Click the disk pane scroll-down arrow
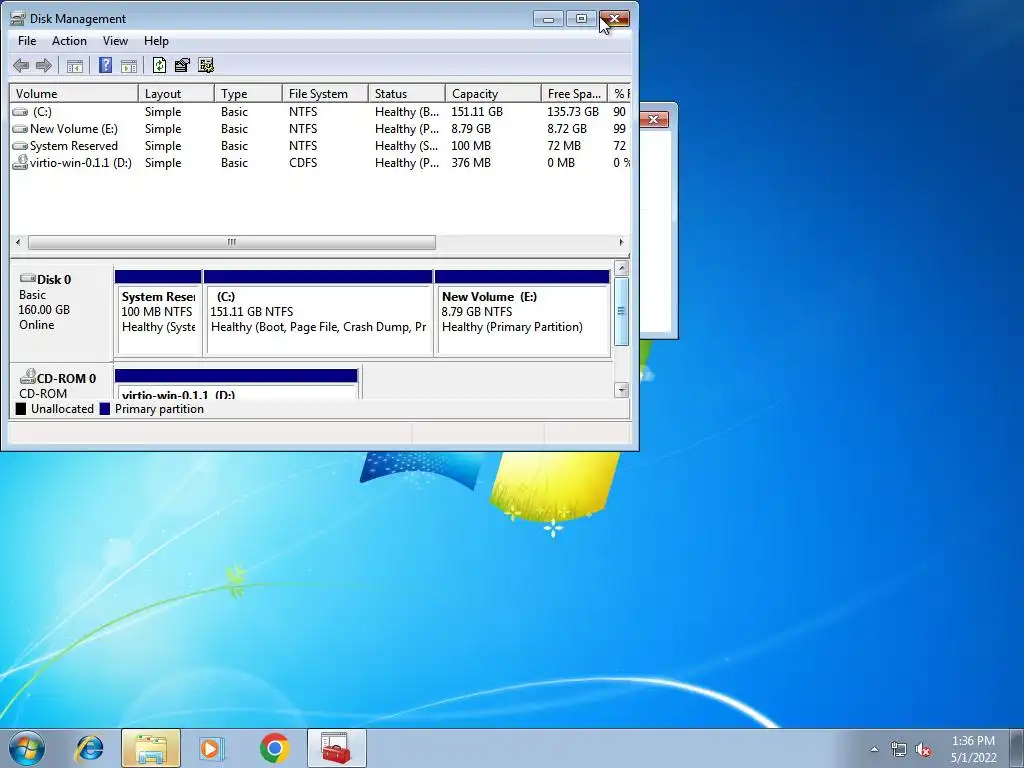Screen dimensions: 1024x768 coord(621,390)
